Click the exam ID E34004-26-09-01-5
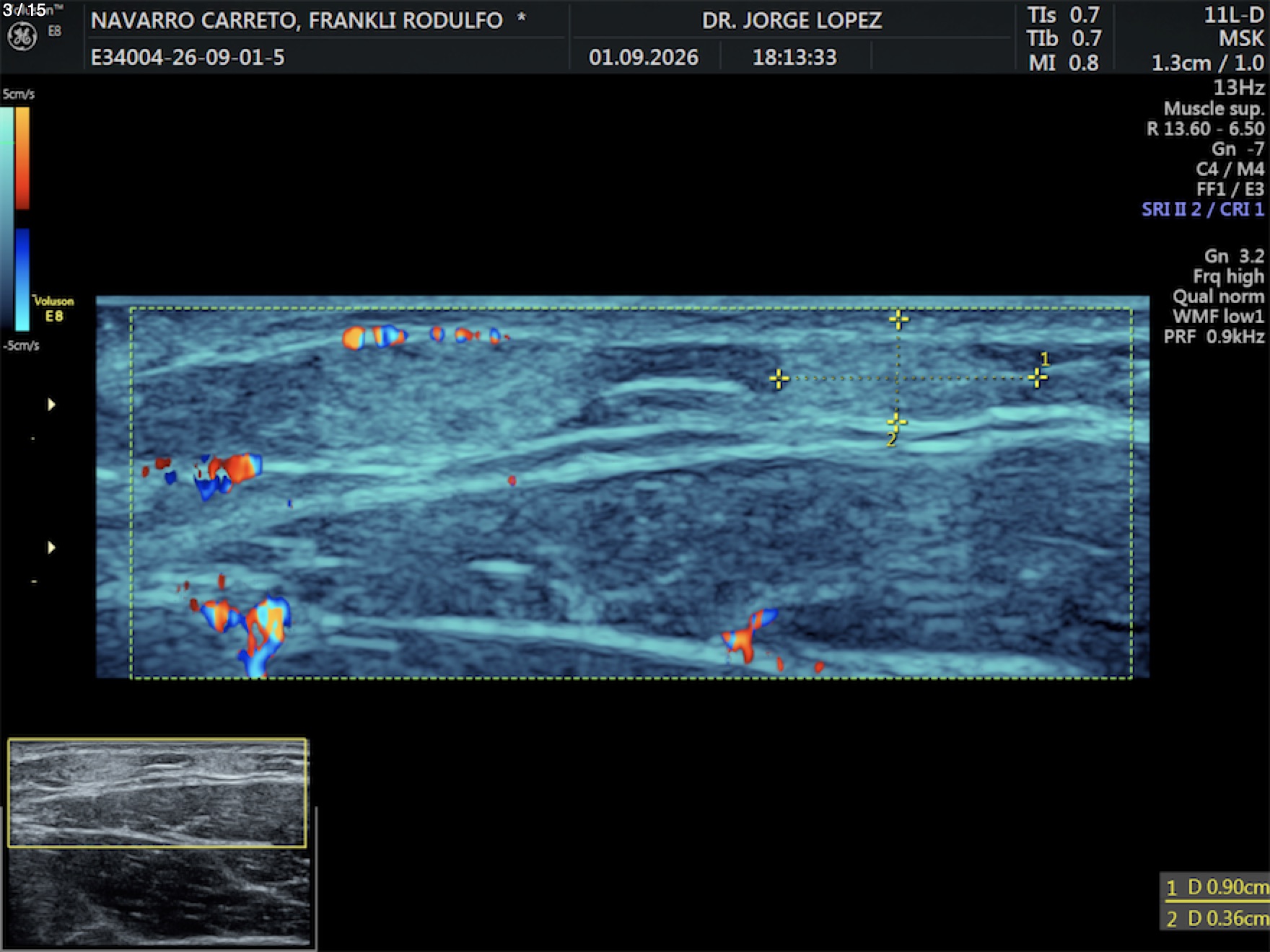 (x=188, y=57)
